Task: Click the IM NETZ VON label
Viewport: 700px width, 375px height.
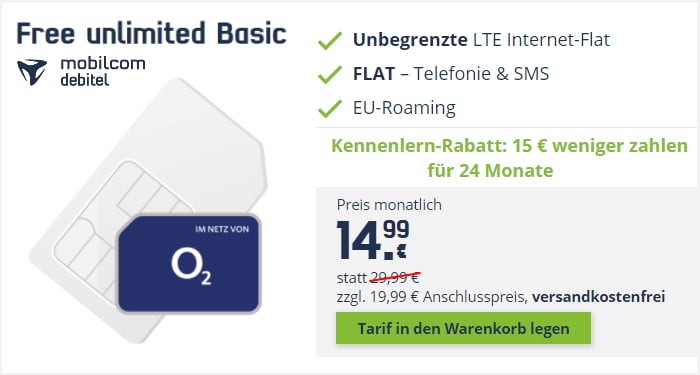Action: 222,229
